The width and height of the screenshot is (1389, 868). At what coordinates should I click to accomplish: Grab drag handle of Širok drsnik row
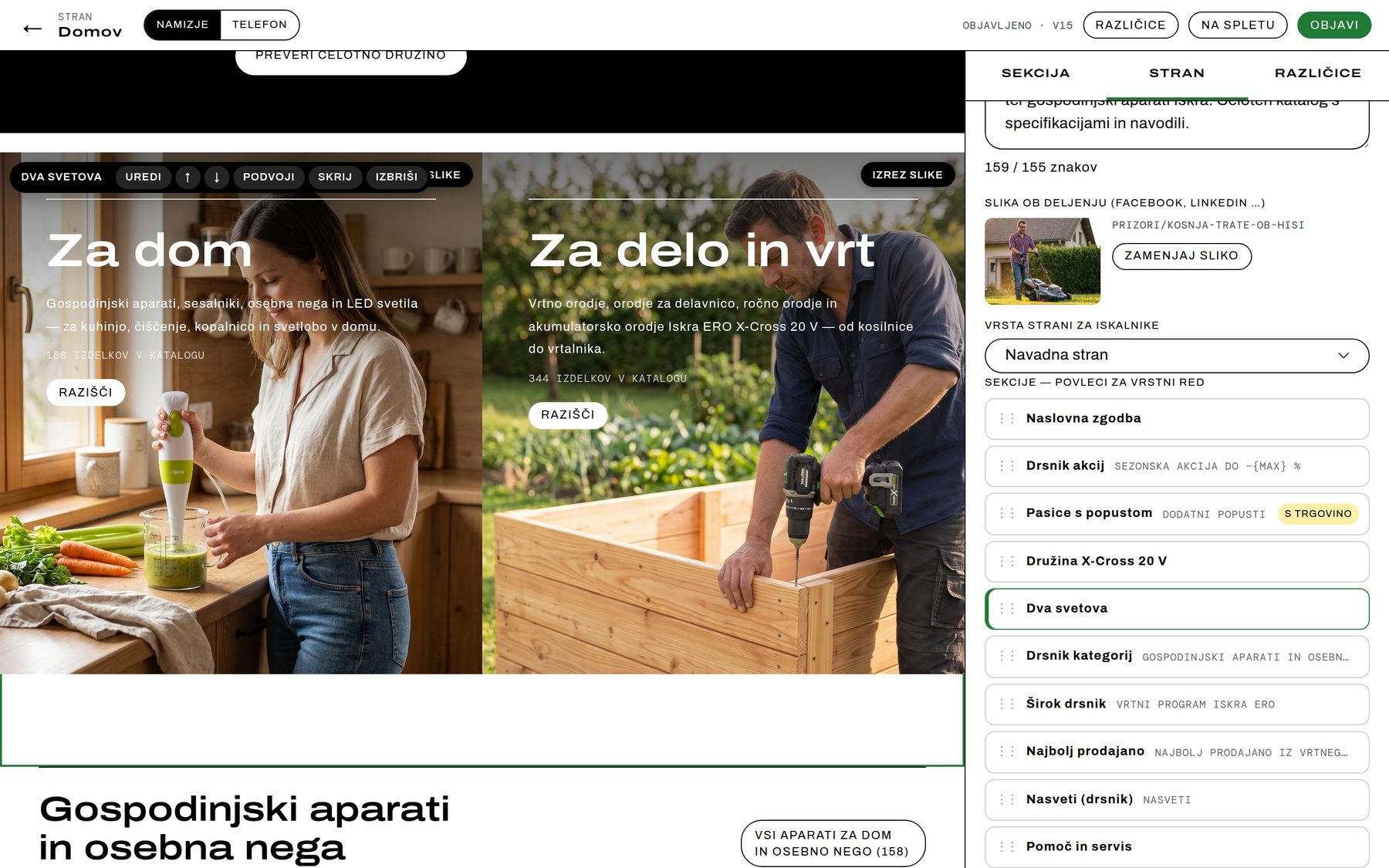point(1007,704)
